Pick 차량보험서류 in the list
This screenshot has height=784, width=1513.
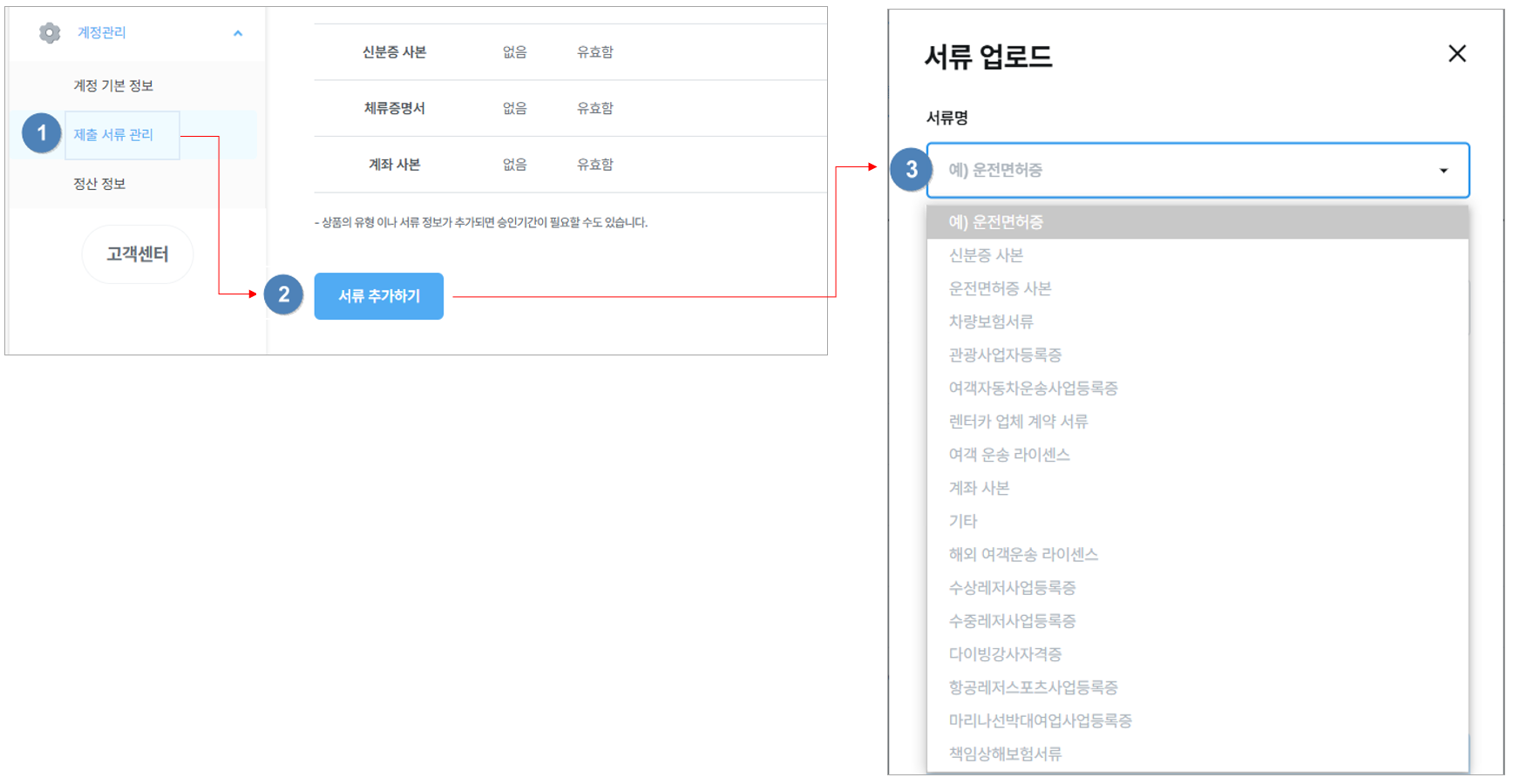coord(991,321)
